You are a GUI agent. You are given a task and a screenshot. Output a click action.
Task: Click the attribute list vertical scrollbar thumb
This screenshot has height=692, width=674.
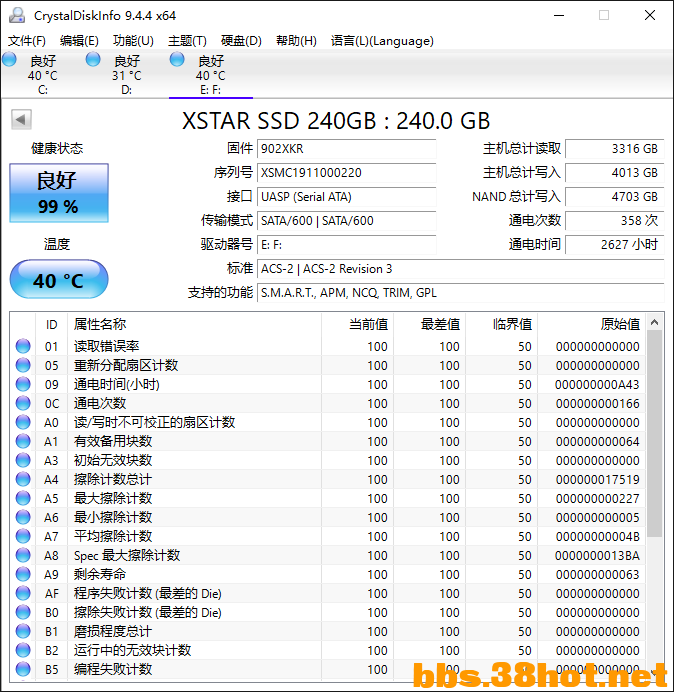pos(655,433)
